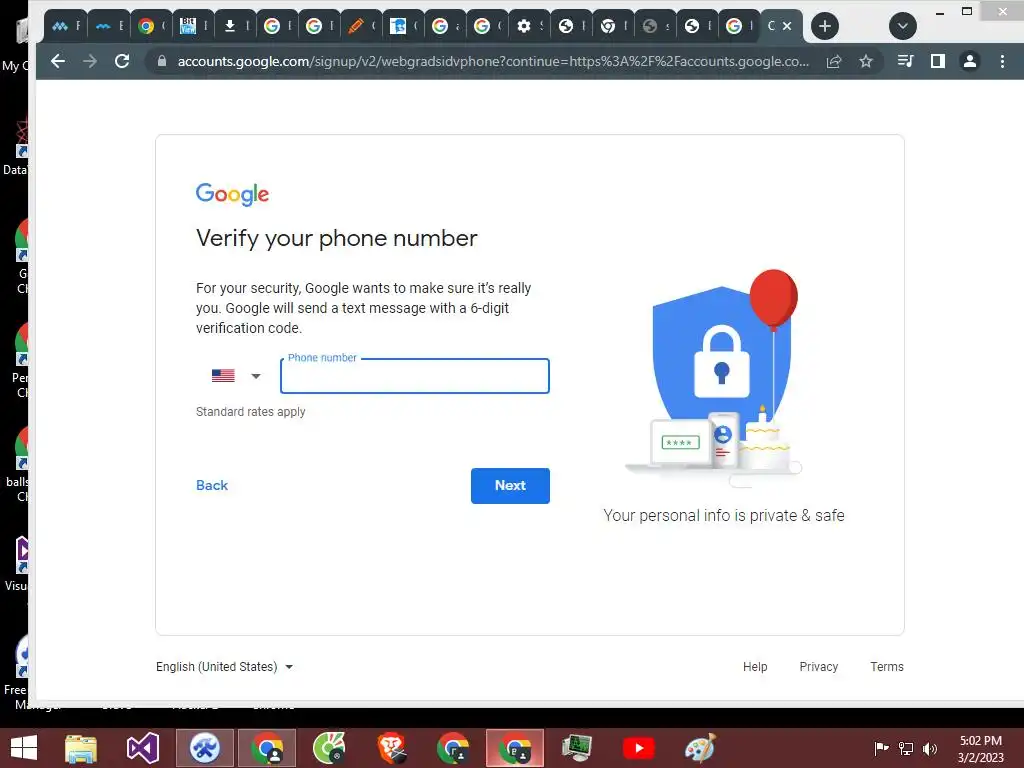Open the Chrome profile avatar icon
This screenshot has height=768, width=1024.
pyautogui.click(x=970, y=61)
